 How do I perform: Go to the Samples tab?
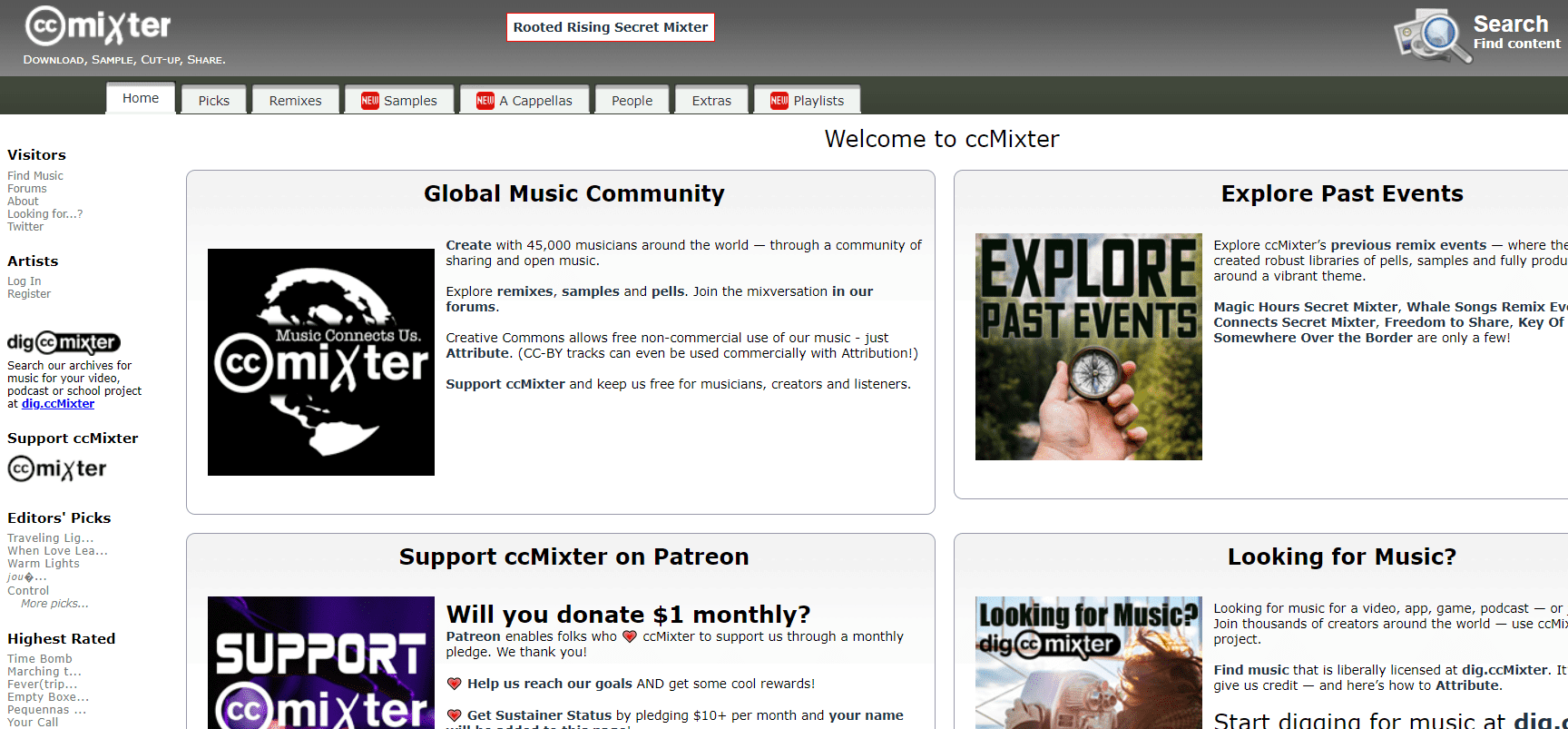[399, 100]
